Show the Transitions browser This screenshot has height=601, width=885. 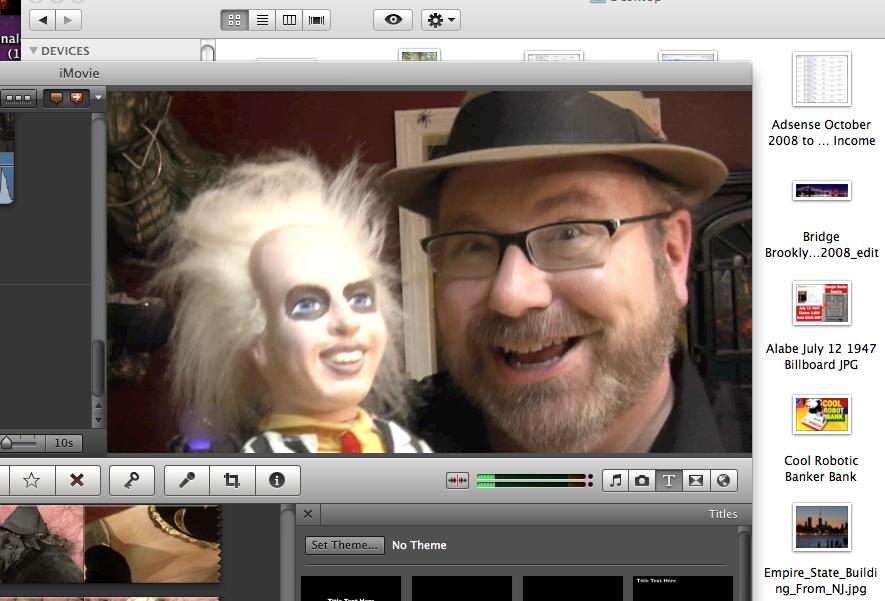point(696,480)
